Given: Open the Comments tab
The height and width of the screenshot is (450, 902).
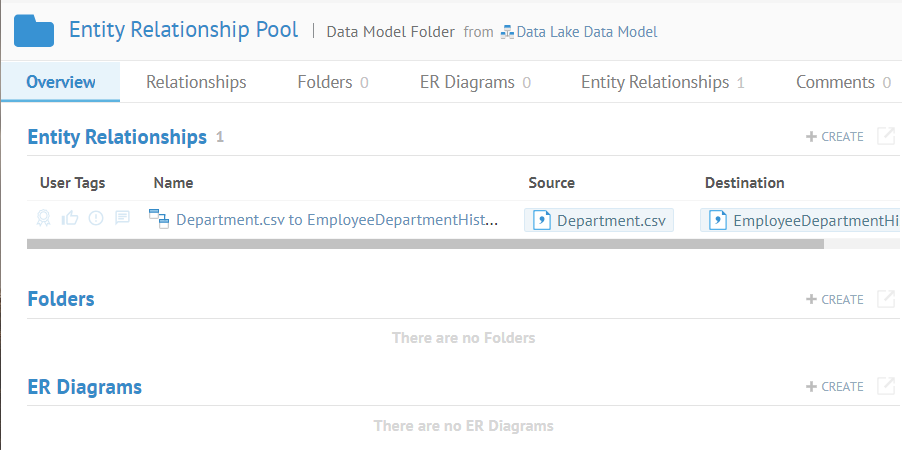Looking at the screenshot, I should click(842, 82).
